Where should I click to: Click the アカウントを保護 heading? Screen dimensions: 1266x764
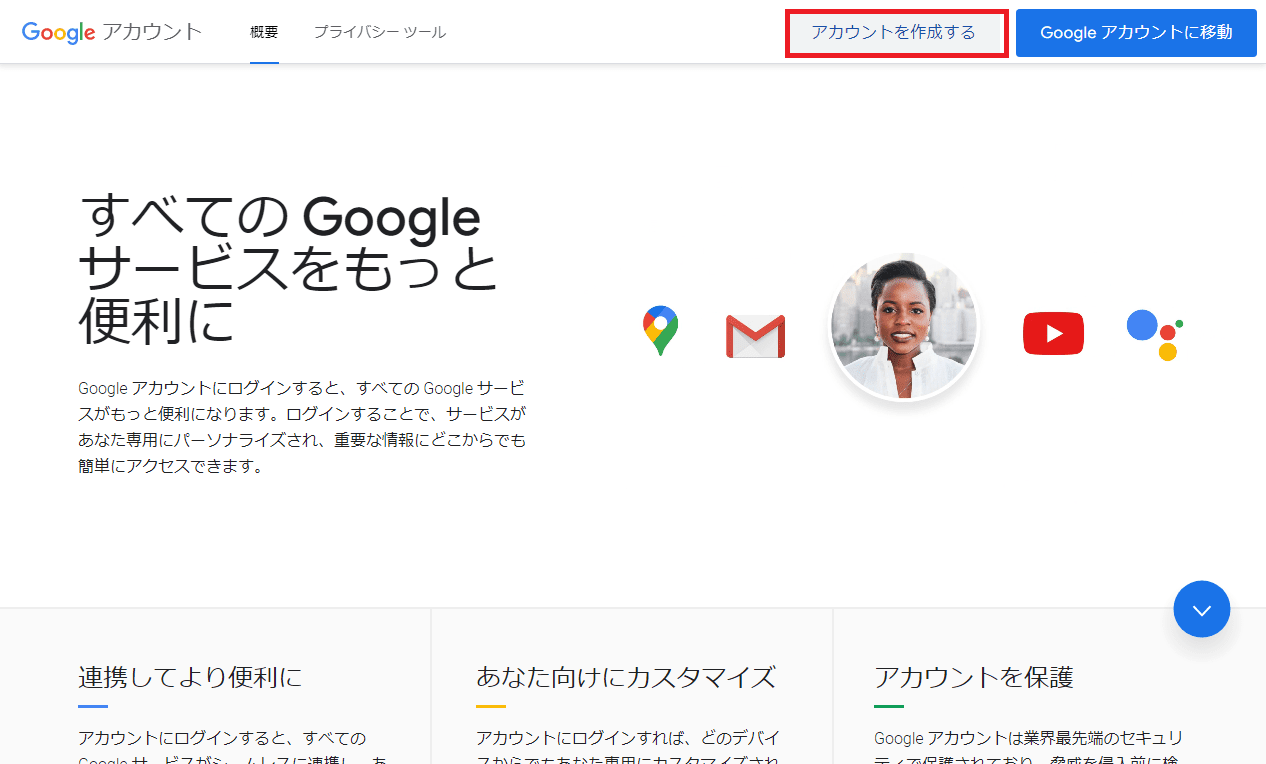pyautogui.click(x=974, y=677)
